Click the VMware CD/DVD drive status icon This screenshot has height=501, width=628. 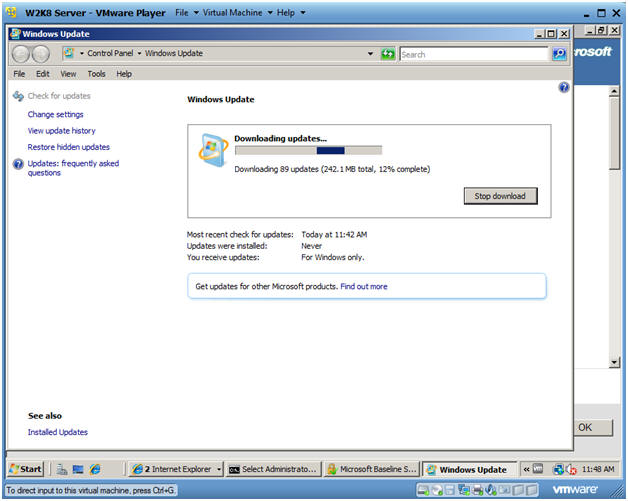tap(437, 489)
